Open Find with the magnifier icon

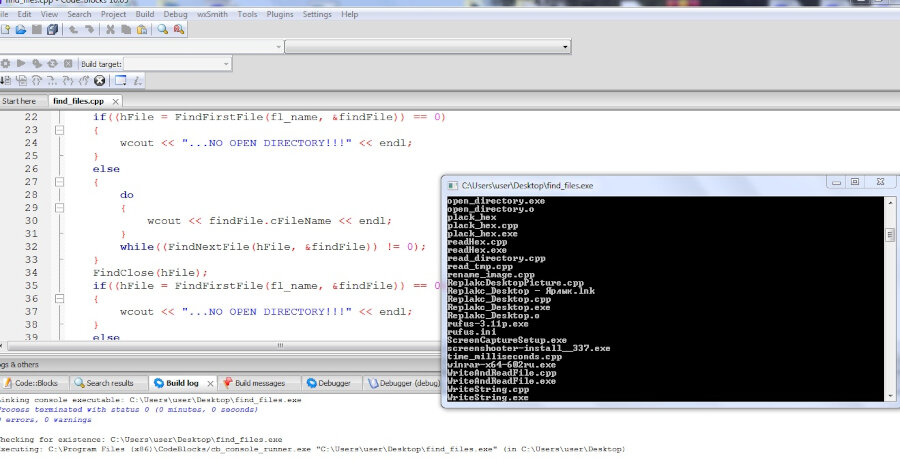click(163, 29)
